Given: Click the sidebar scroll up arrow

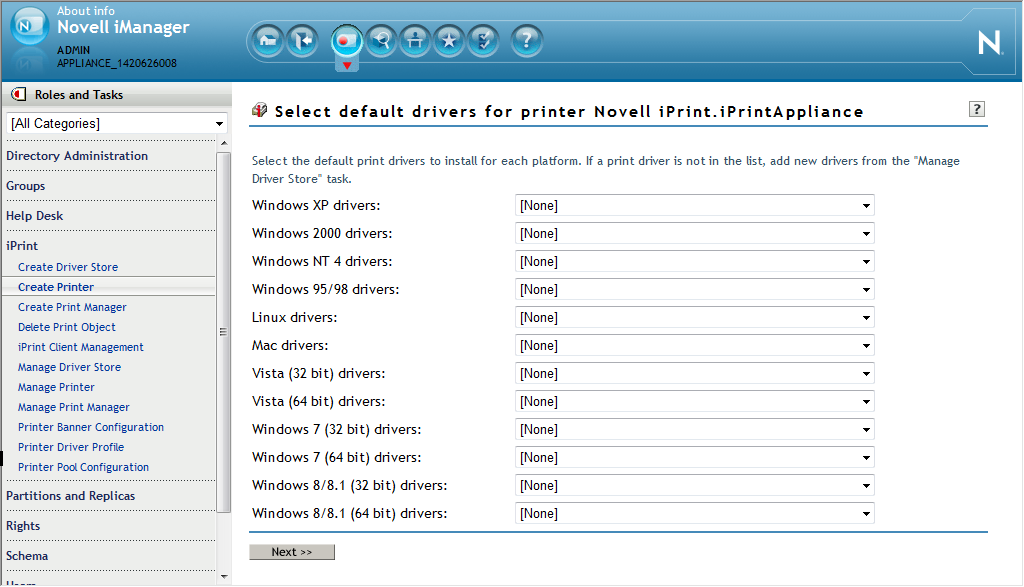Looking at the screenshot, I should click(x=224, y=143).
